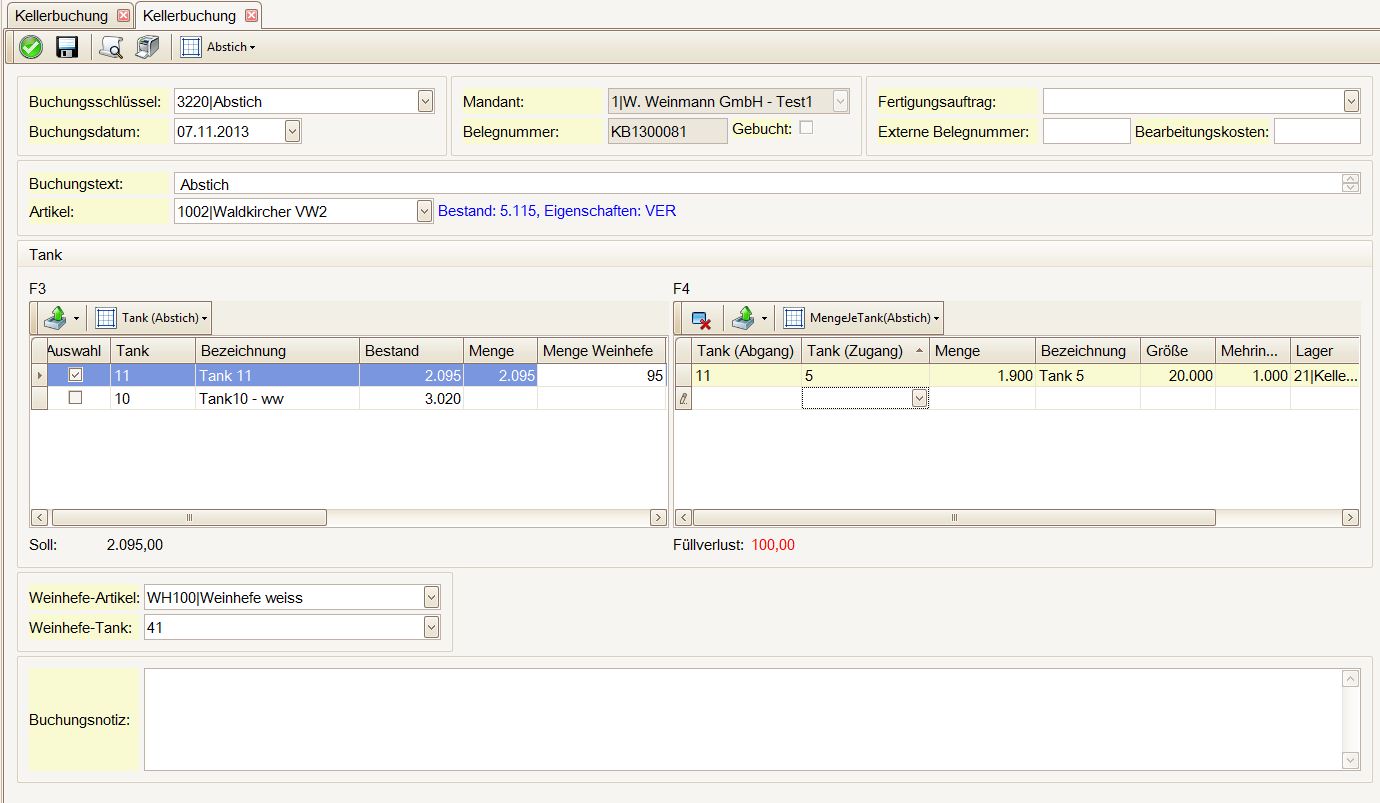Toggle the Gebucht checkbox

click(x=806, y=128)
